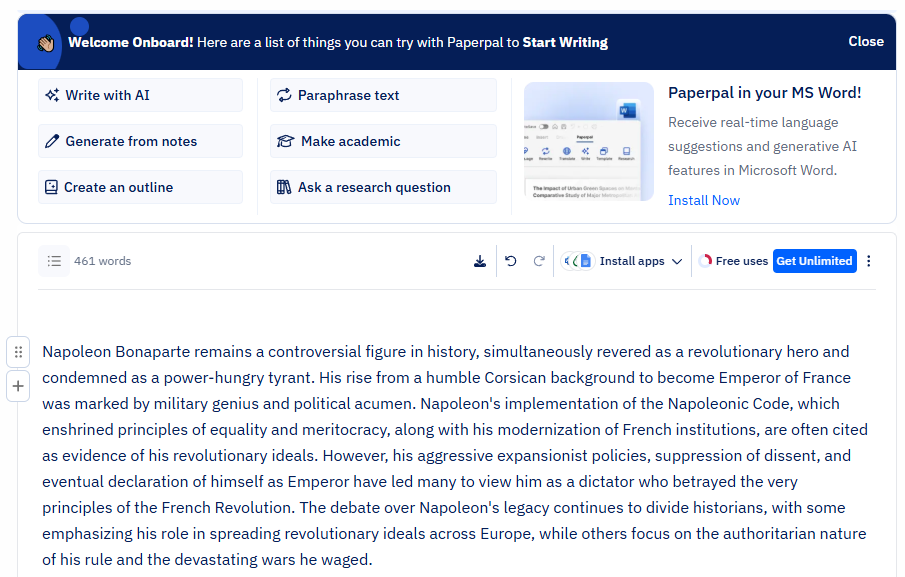This screenshot has height=577, width=905.
Task: Click Make academic button
Action: (383, 141)
